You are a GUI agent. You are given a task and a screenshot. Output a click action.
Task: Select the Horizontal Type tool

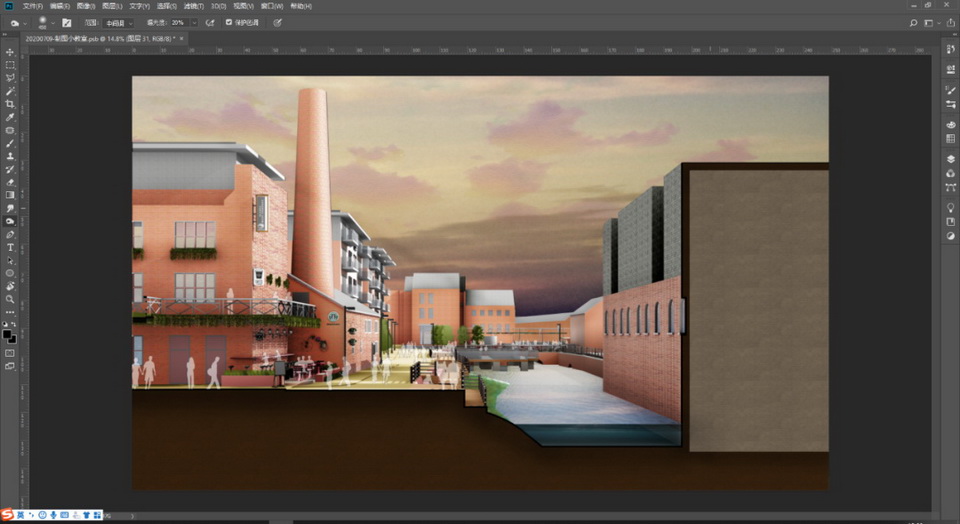coord(10,247)
